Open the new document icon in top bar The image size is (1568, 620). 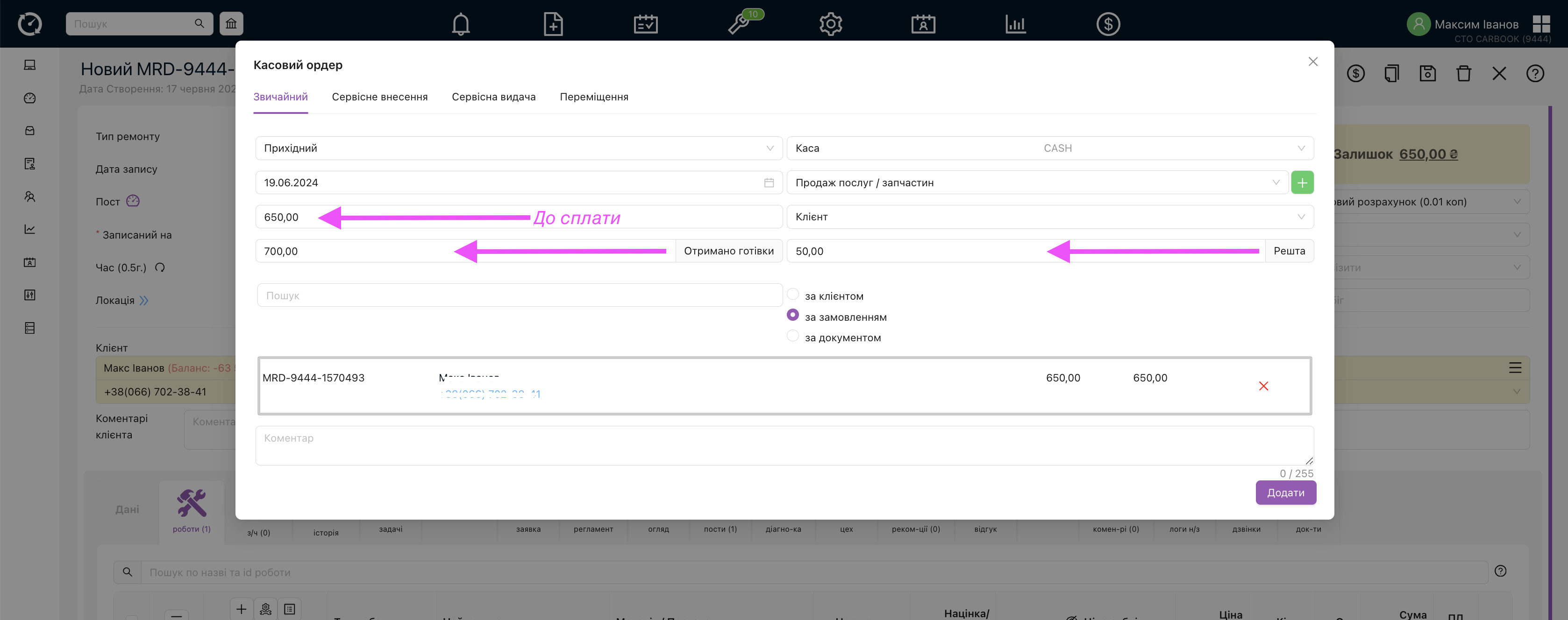553,24
